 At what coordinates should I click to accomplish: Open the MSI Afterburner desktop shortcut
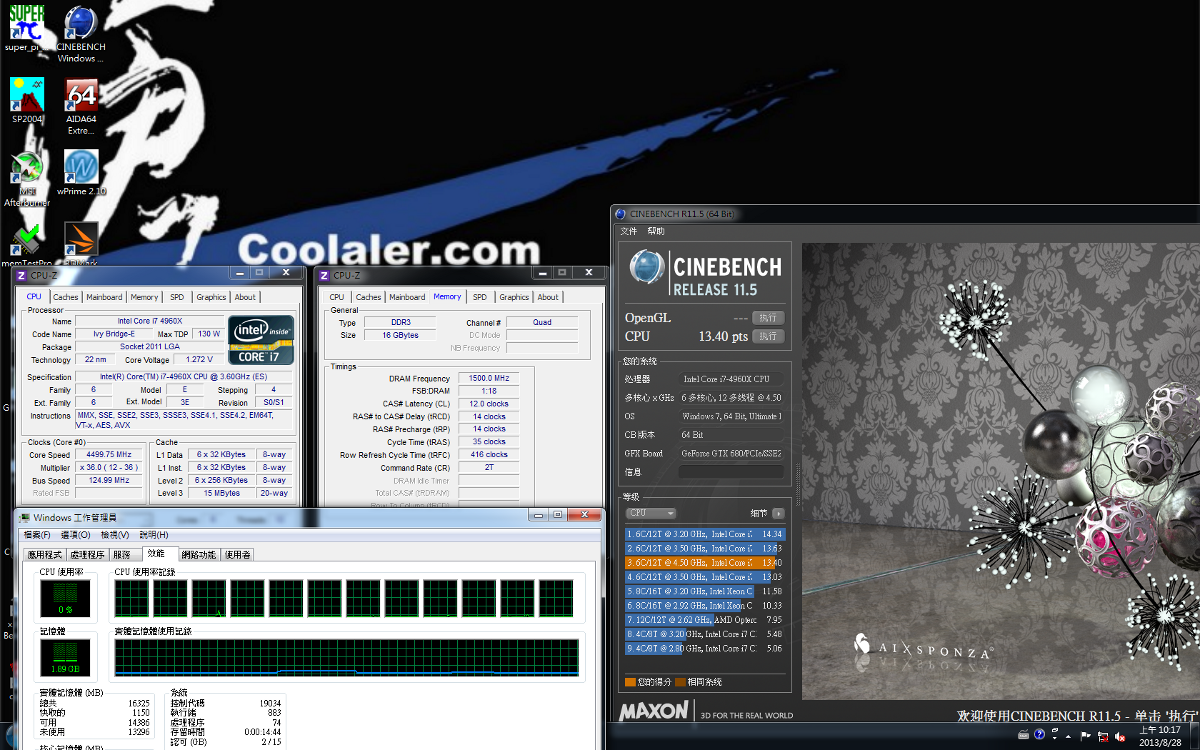(x=27, y=180)
